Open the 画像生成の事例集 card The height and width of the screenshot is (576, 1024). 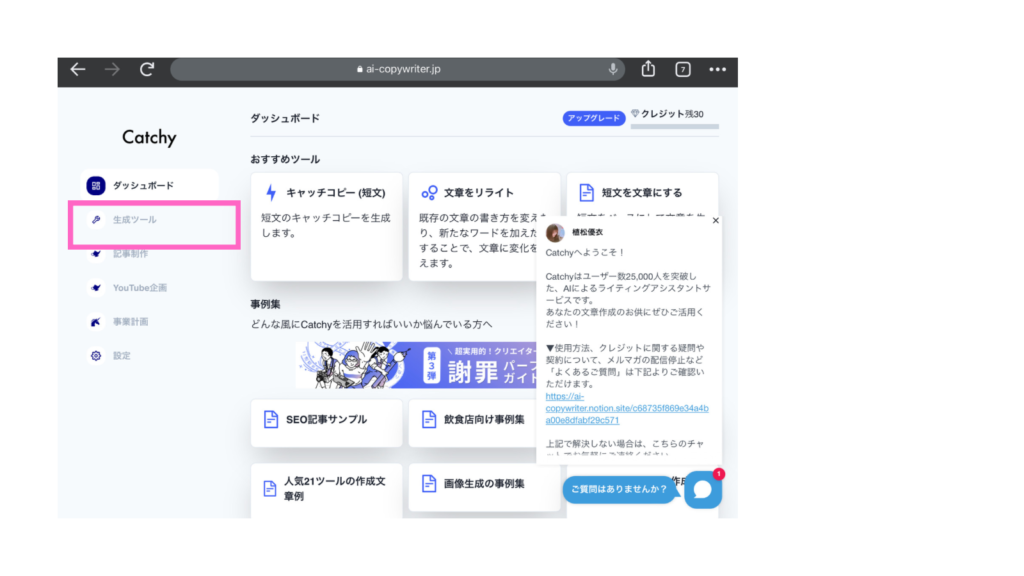485,487
